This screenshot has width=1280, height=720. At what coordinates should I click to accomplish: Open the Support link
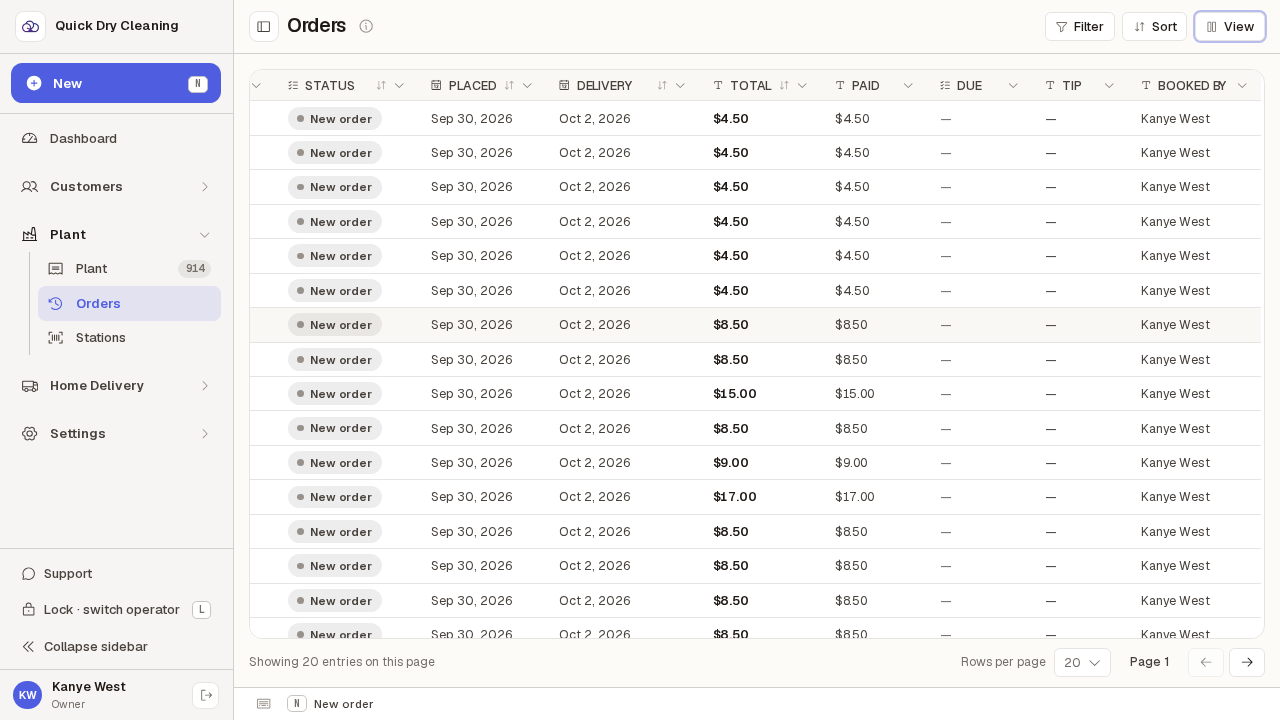116,574
